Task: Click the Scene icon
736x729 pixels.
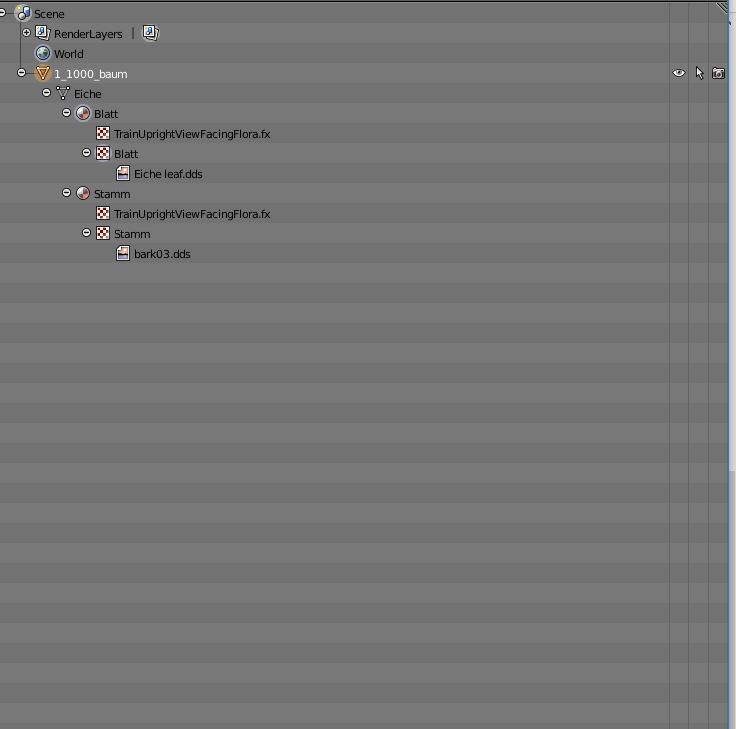Action: [x=23, y=13]
